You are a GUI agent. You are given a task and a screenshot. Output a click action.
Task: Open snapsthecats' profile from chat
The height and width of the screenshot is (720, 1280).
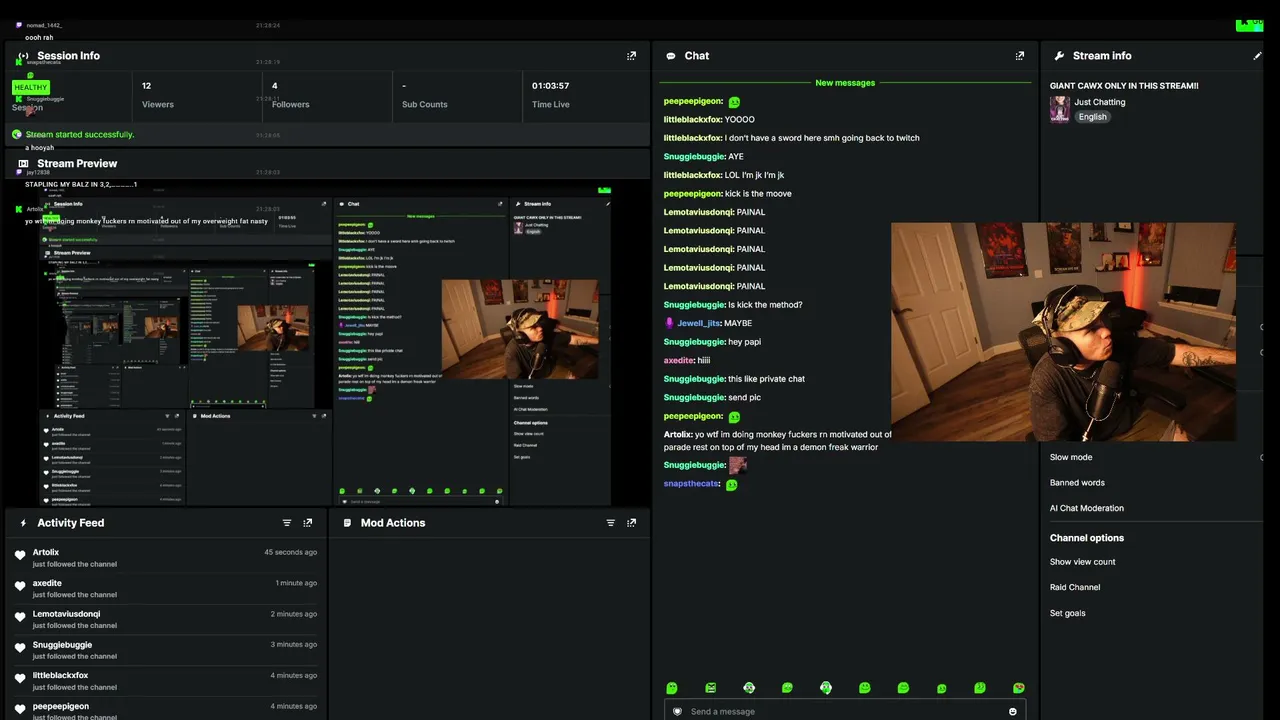point(691,484)
